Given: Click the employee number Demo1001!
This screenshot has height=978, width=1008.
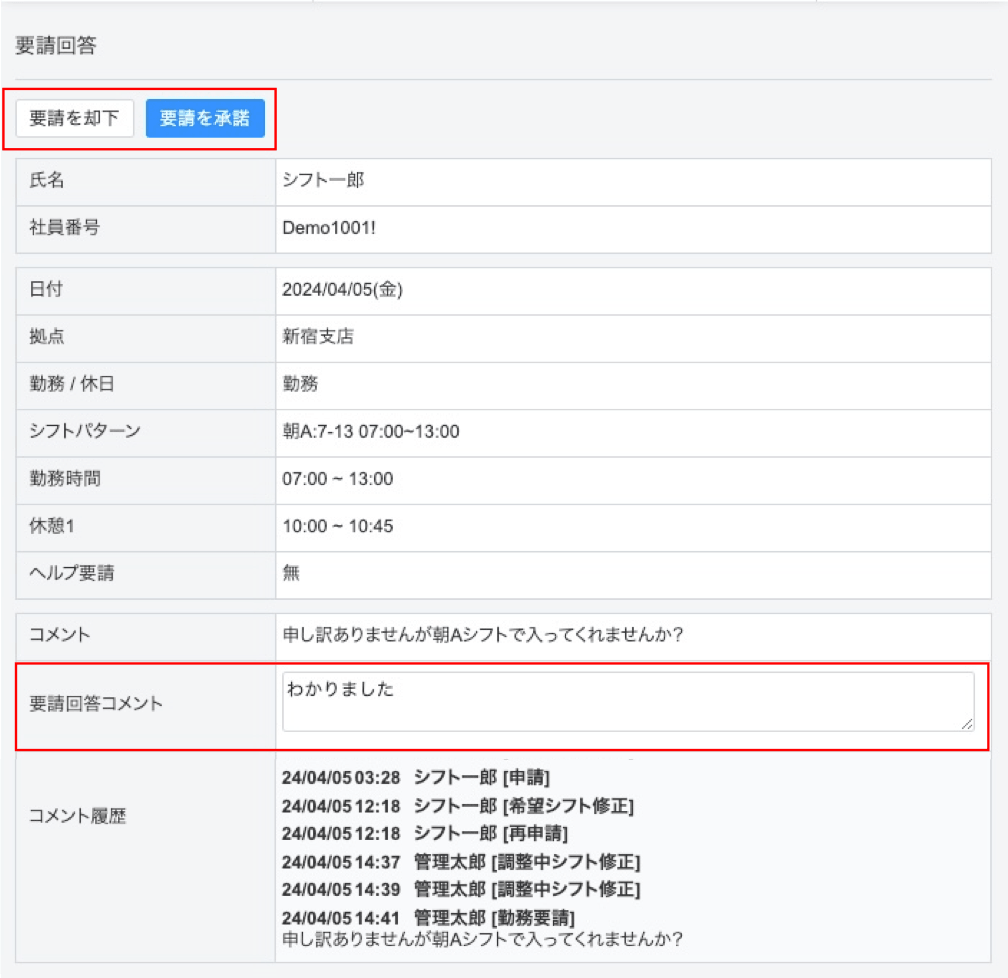Looking at the screenshot, I should coord(329,227).
